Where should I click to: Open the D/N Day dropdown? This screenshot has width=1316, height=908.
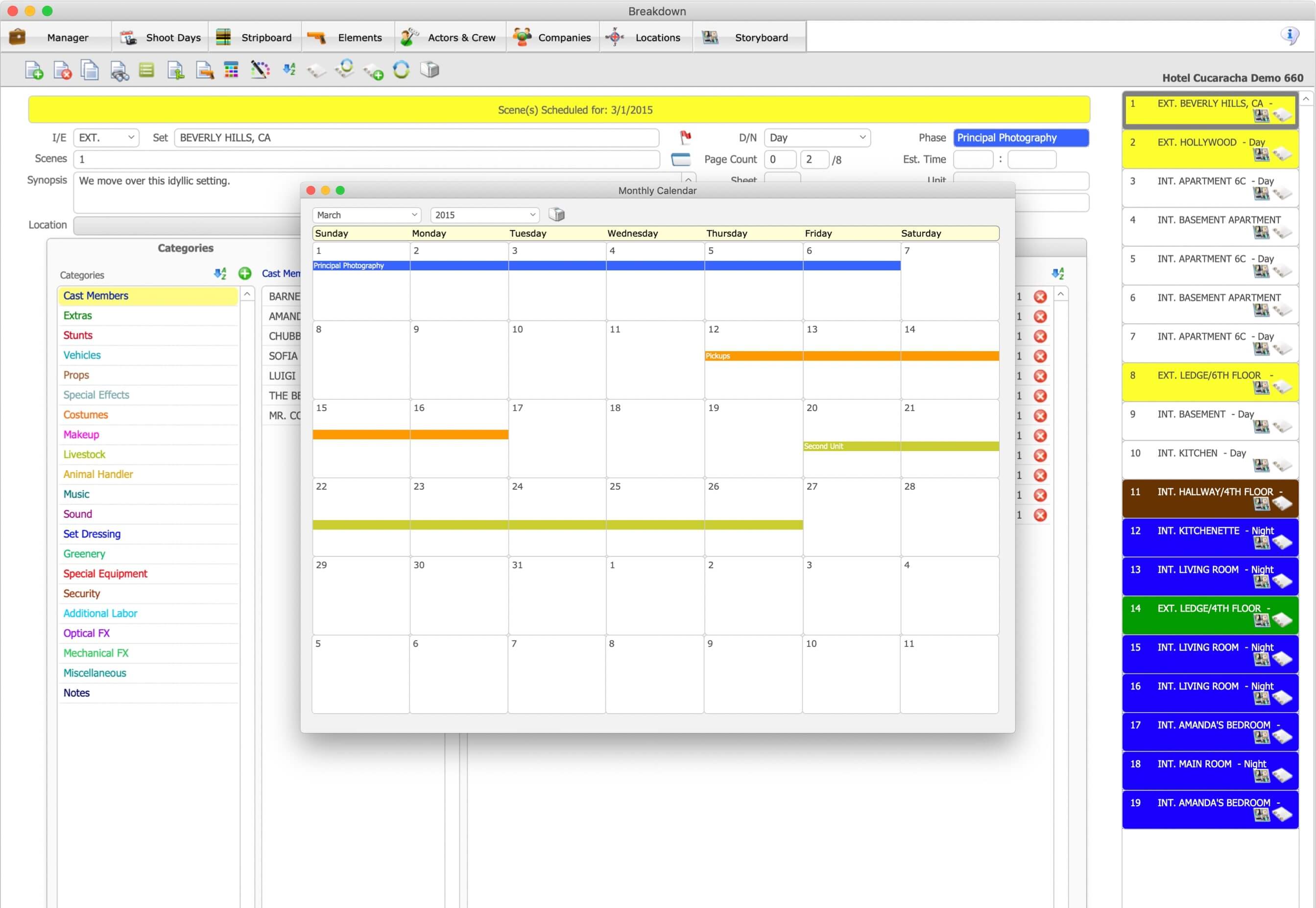[x=817, y=137]
